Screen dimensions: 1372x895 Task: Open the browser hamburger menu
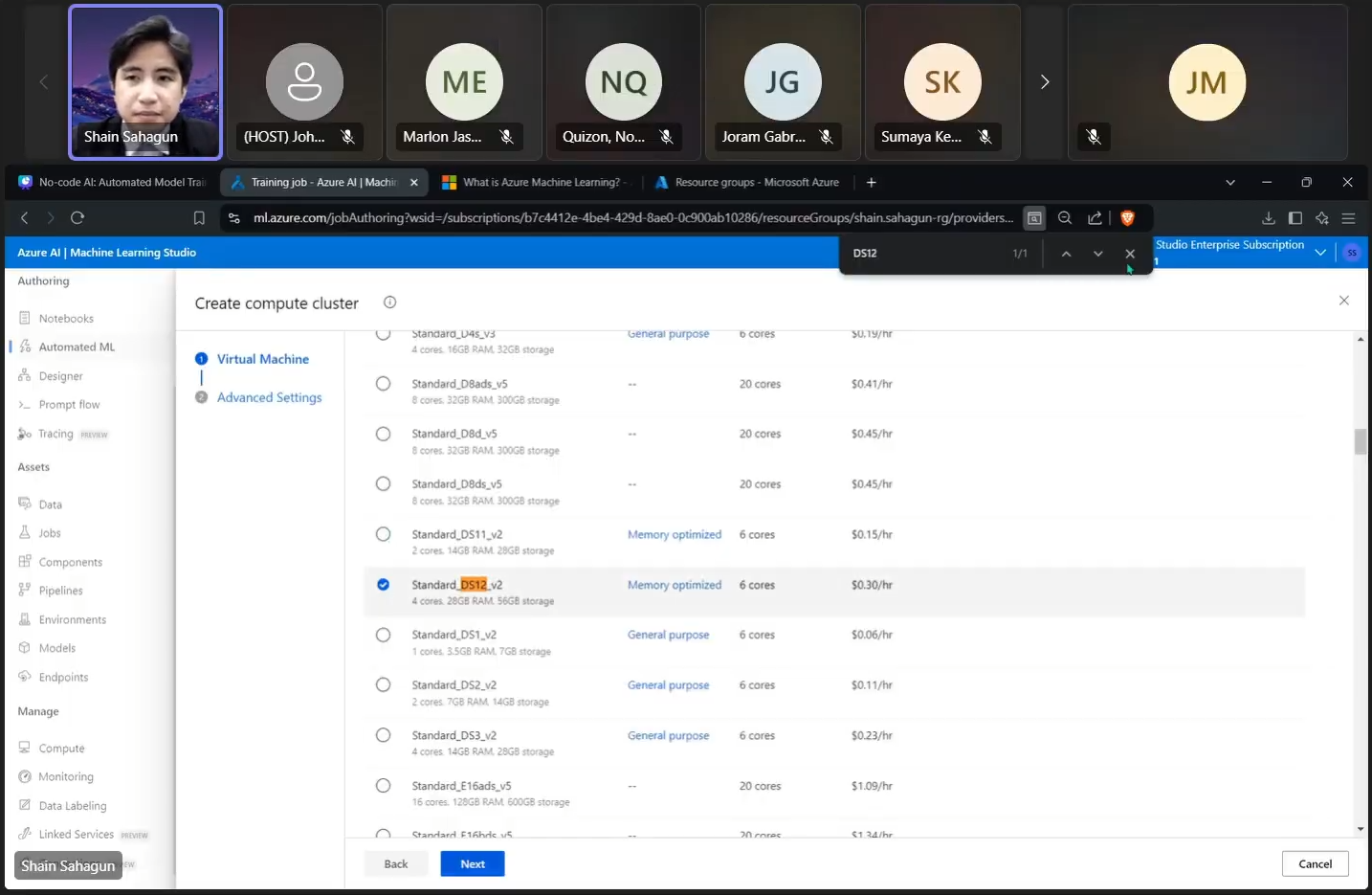[x=1348, y=218]
